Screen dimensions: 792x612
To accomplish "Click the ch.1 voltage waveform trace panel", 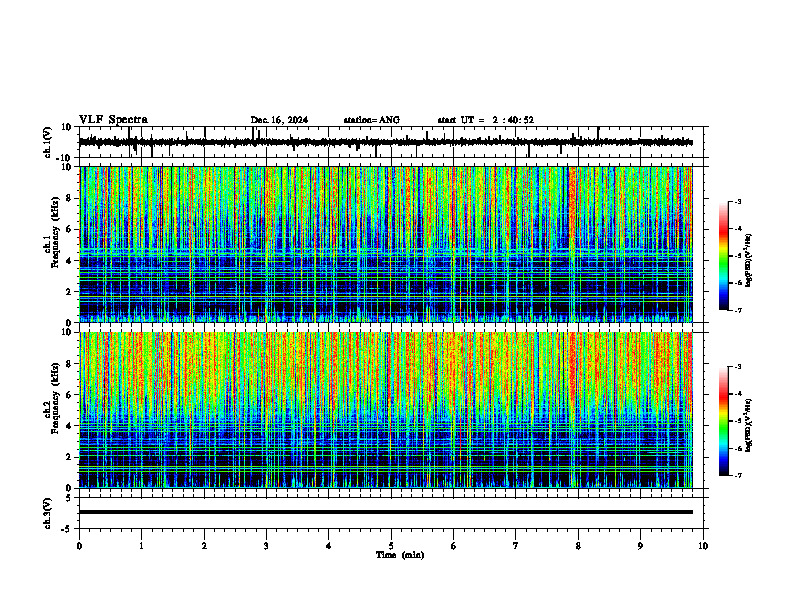I will click(393, 142).
